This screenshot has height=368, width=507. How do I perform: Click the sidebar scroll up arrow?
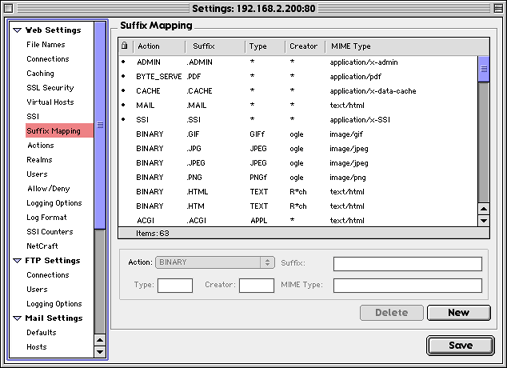[x=100, y=340]
